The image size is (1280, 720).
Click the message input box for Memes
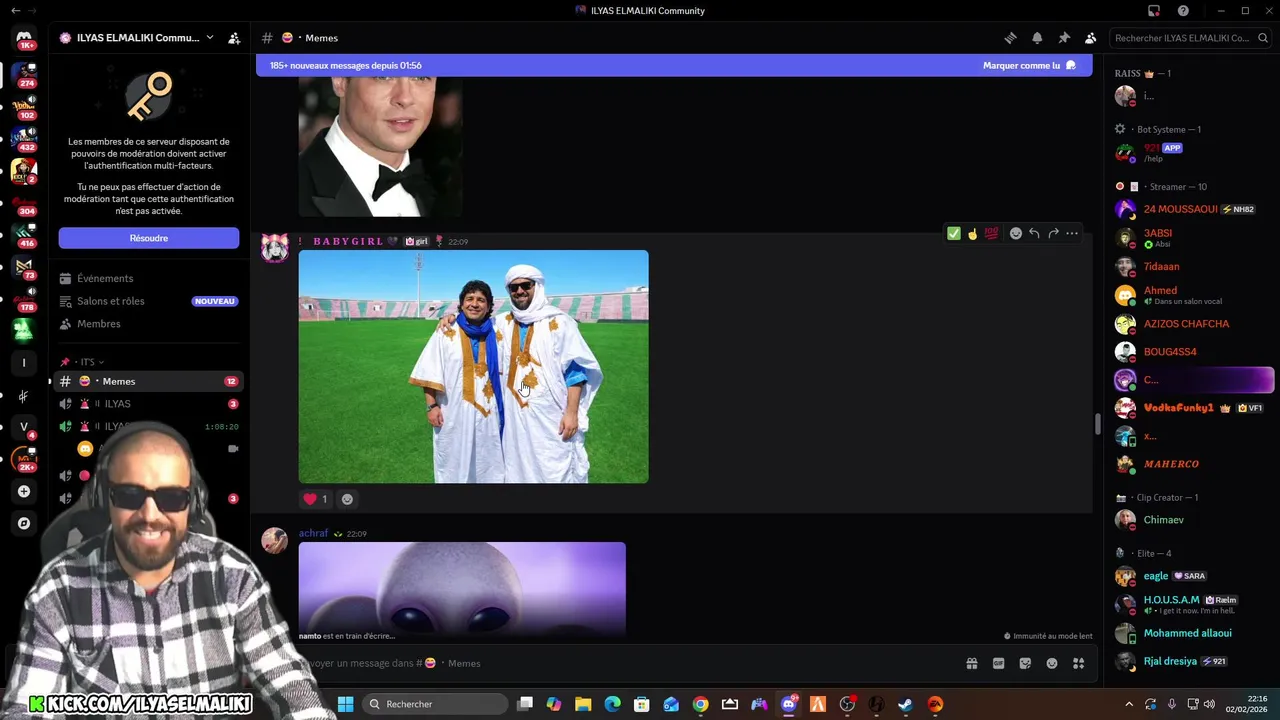click(620, 663)
